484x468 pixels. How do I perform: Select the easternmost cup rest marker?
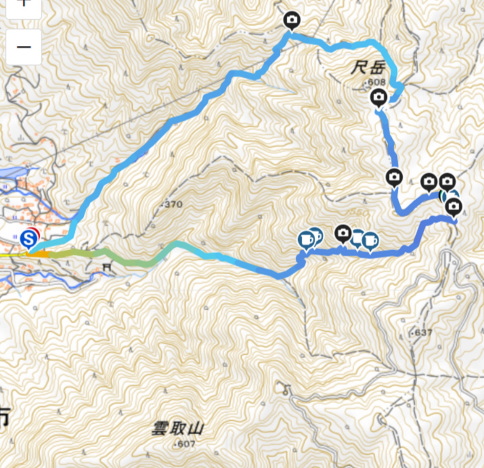370,242
